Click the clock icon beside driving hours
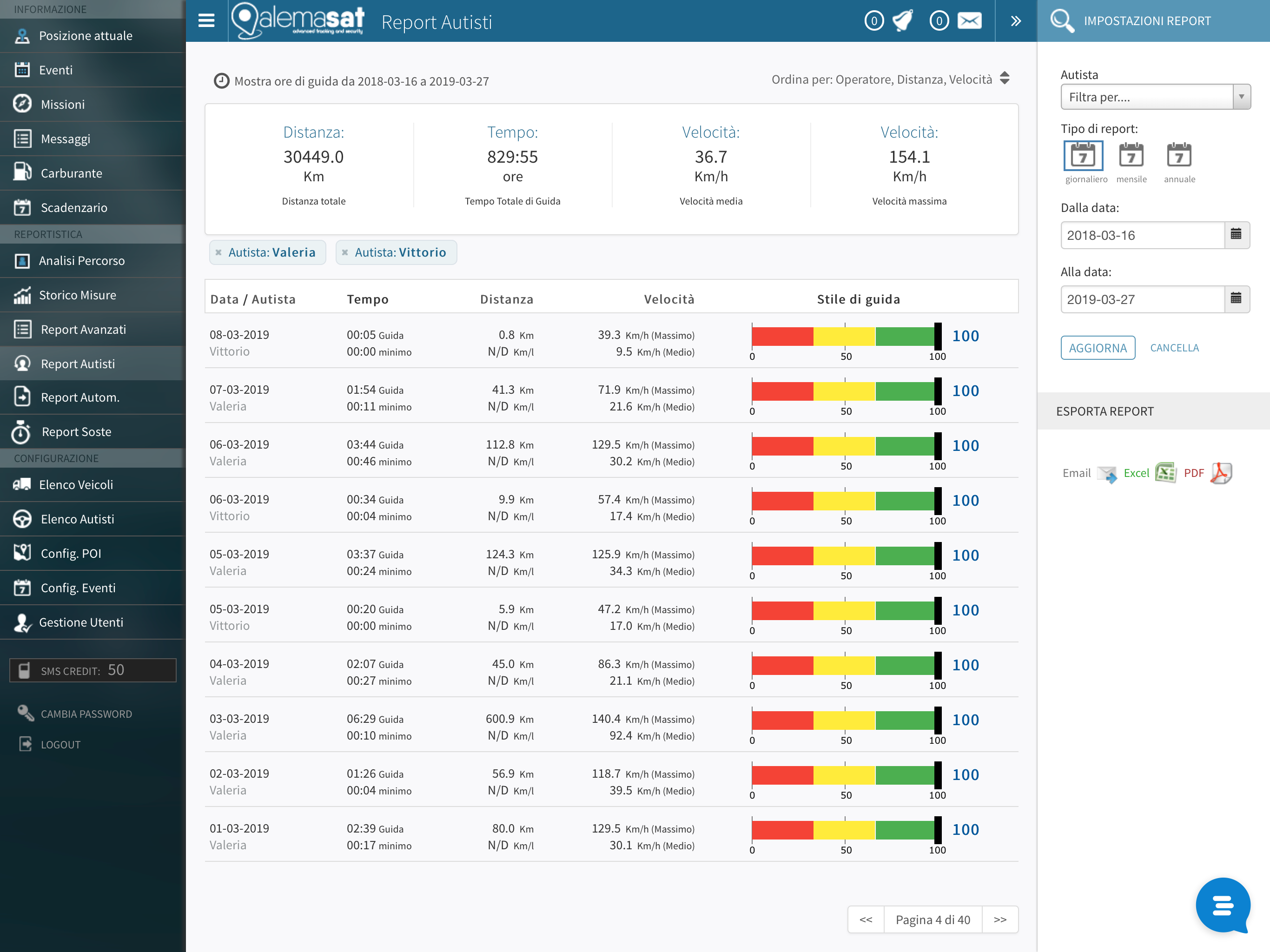 click(221, 81)
